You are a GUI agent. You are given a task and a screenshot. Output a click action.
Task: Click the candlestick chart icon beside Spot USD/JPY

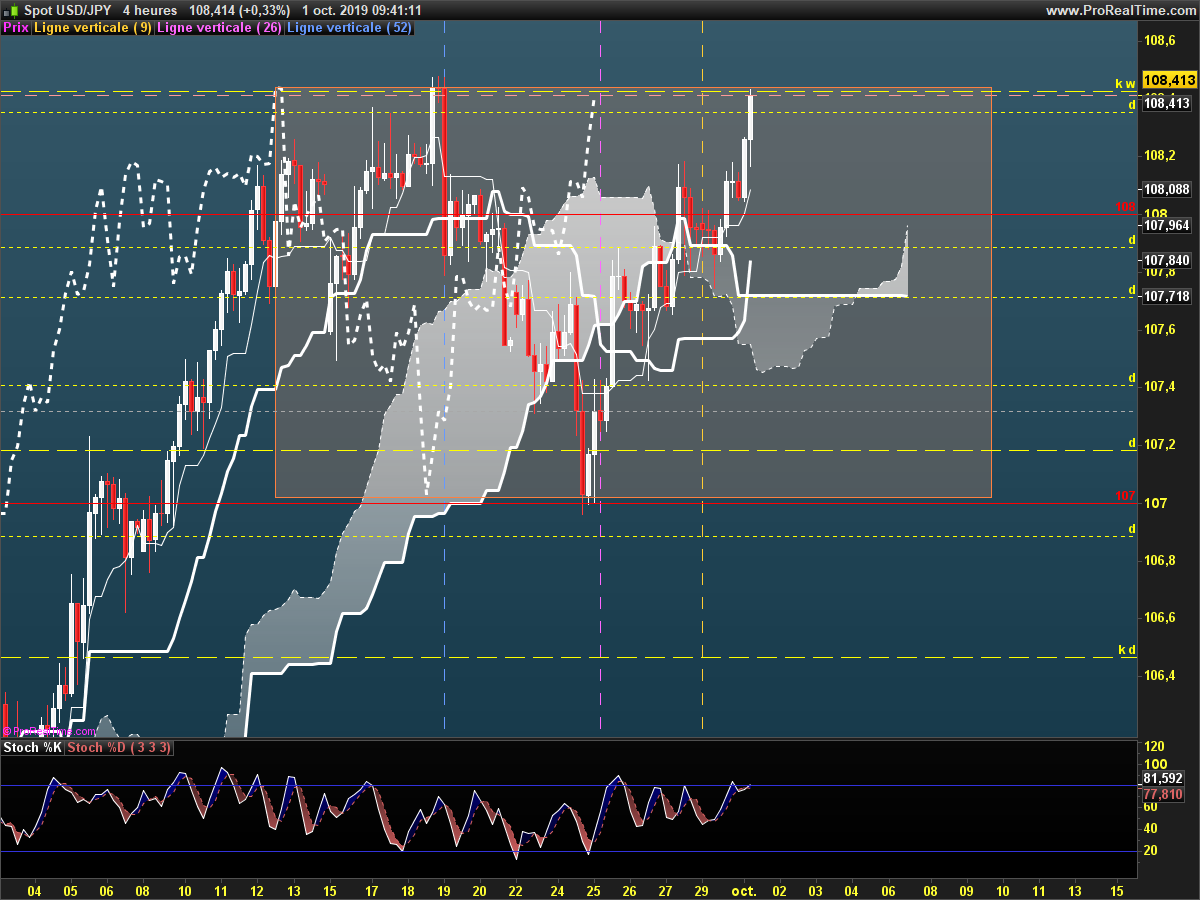[x=11, y=9]
